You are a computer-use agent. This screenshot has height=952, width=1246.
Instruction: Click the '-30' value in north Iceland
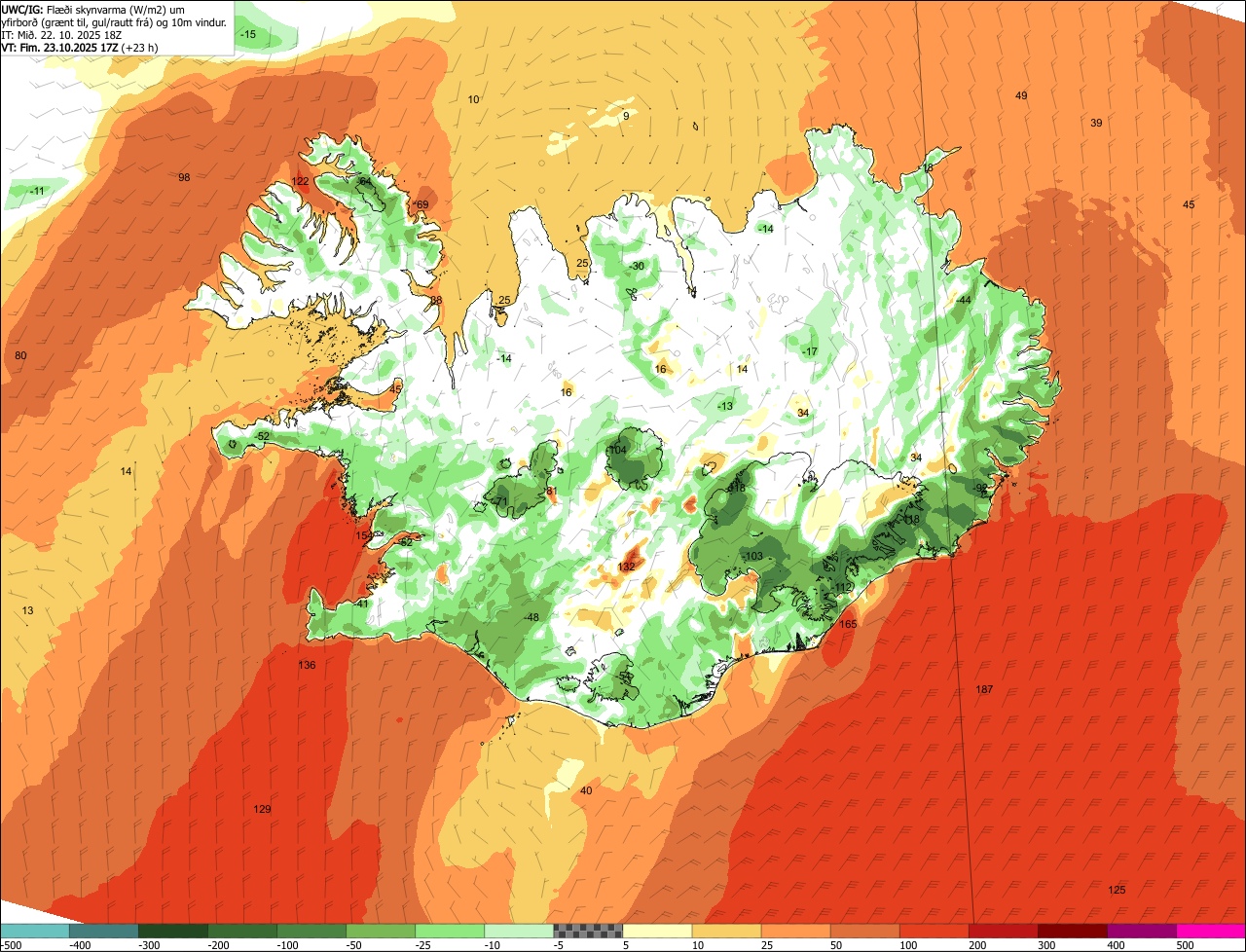pyautogui.click(x=637, y=266)
